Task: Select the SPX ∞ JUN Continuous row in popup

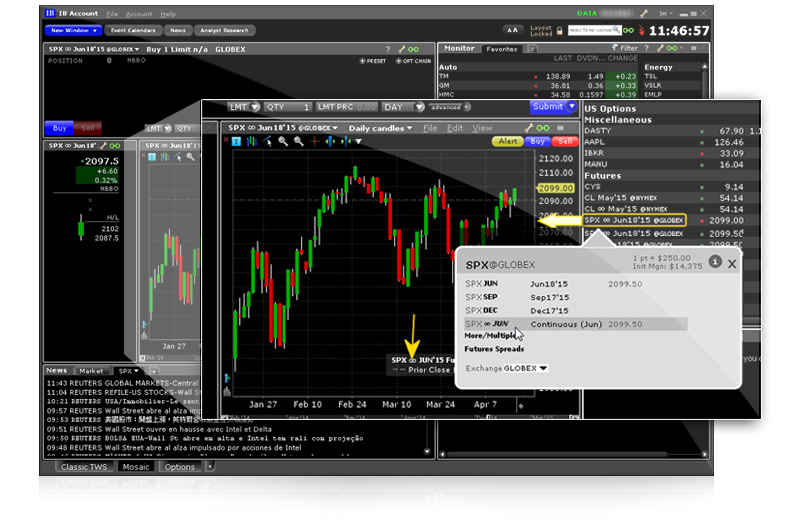Action: pyautogui.click(x=576, y=324)
